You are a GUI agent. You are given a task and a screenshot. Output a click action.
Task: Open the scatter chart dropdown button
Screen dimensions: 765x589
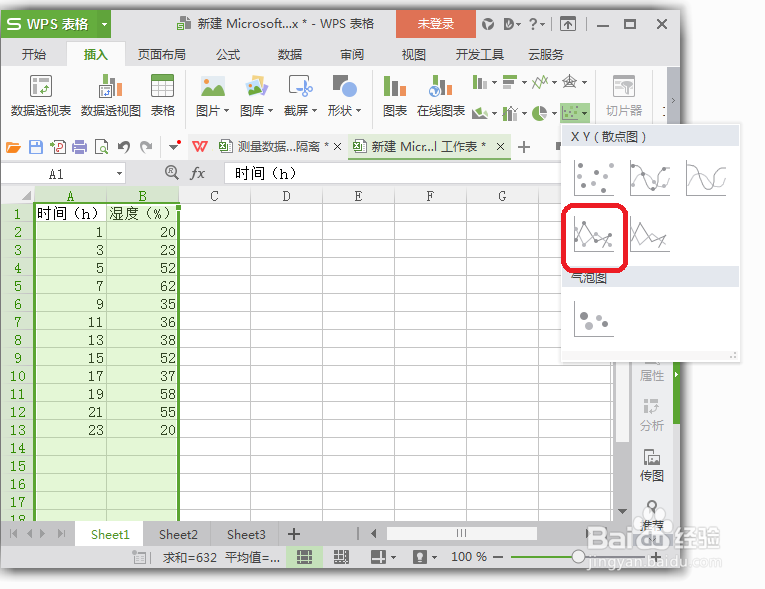[x=575, y=114]
